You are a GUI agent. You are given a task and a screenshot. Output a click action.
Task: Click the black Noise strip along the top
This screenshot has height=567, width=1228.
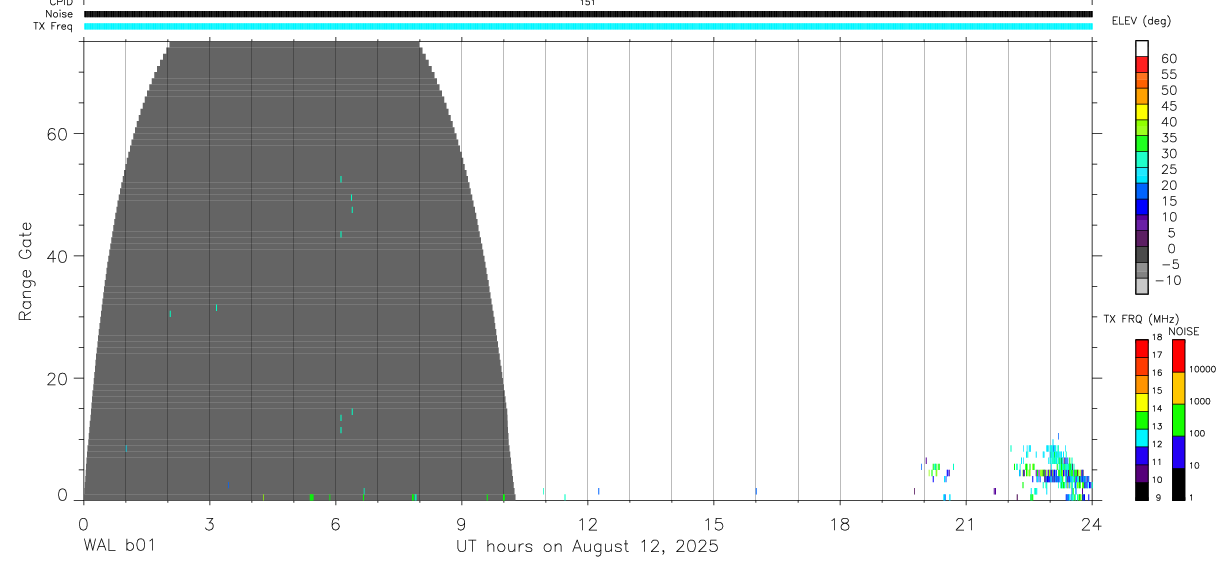click(x=588, y=14)
